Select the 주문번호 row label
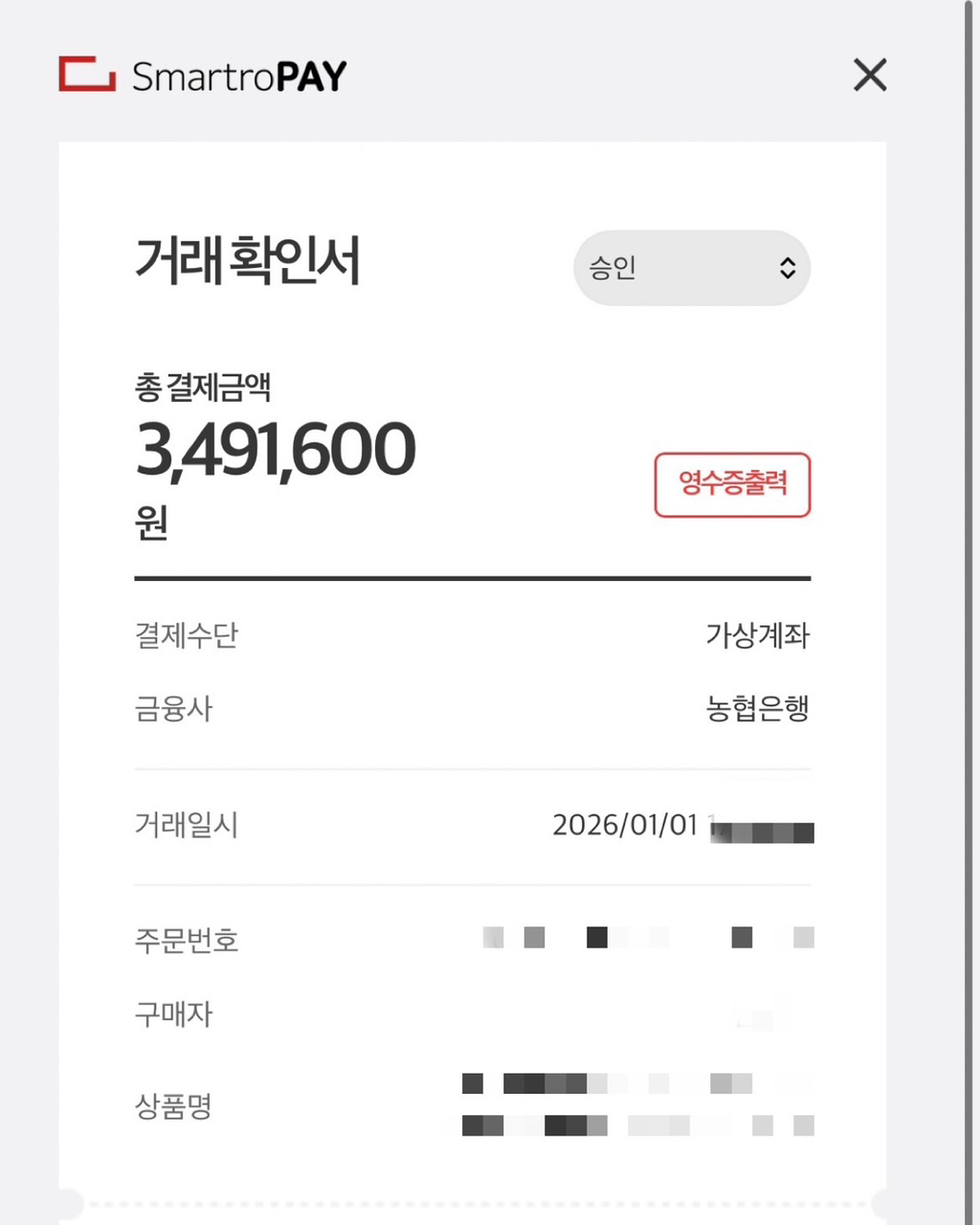980x1225 pixels. (187, 941)
